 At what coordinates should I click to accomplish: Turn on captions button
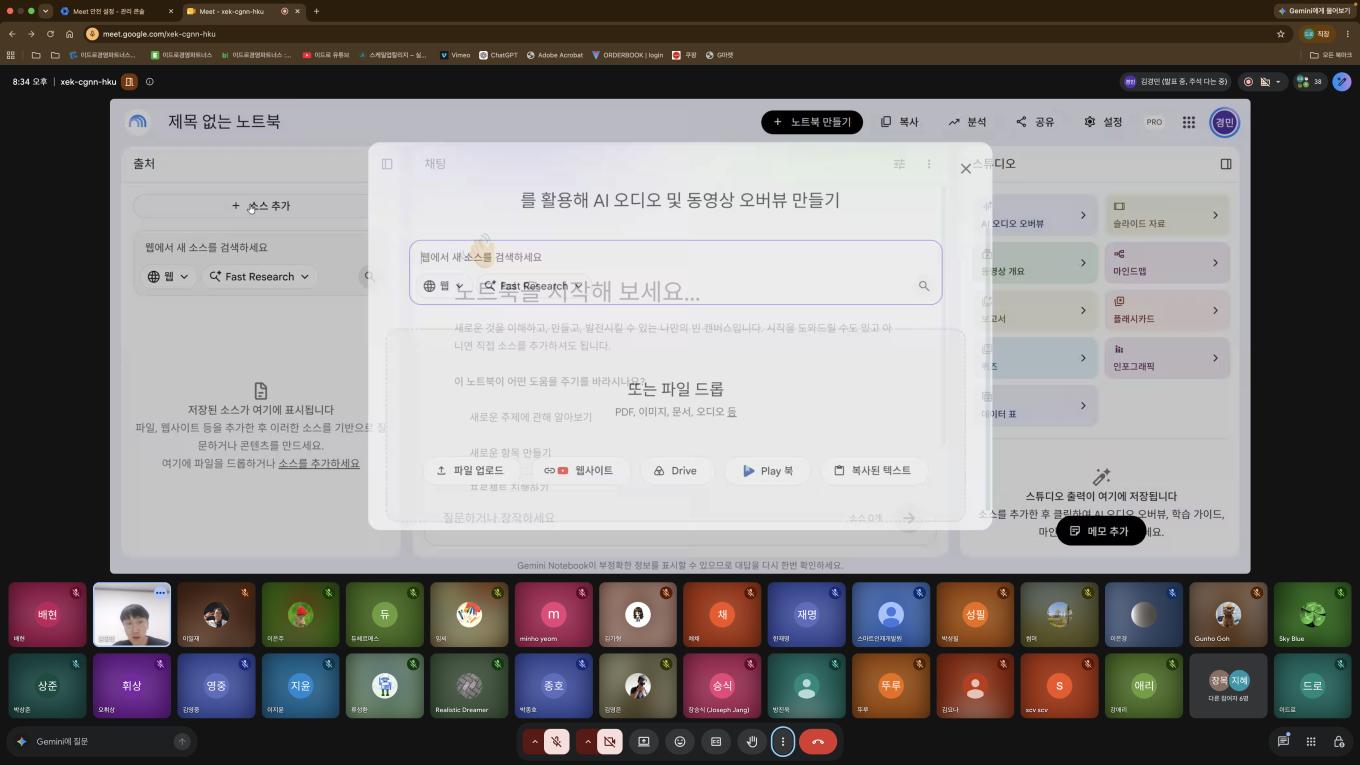[716, 741]
